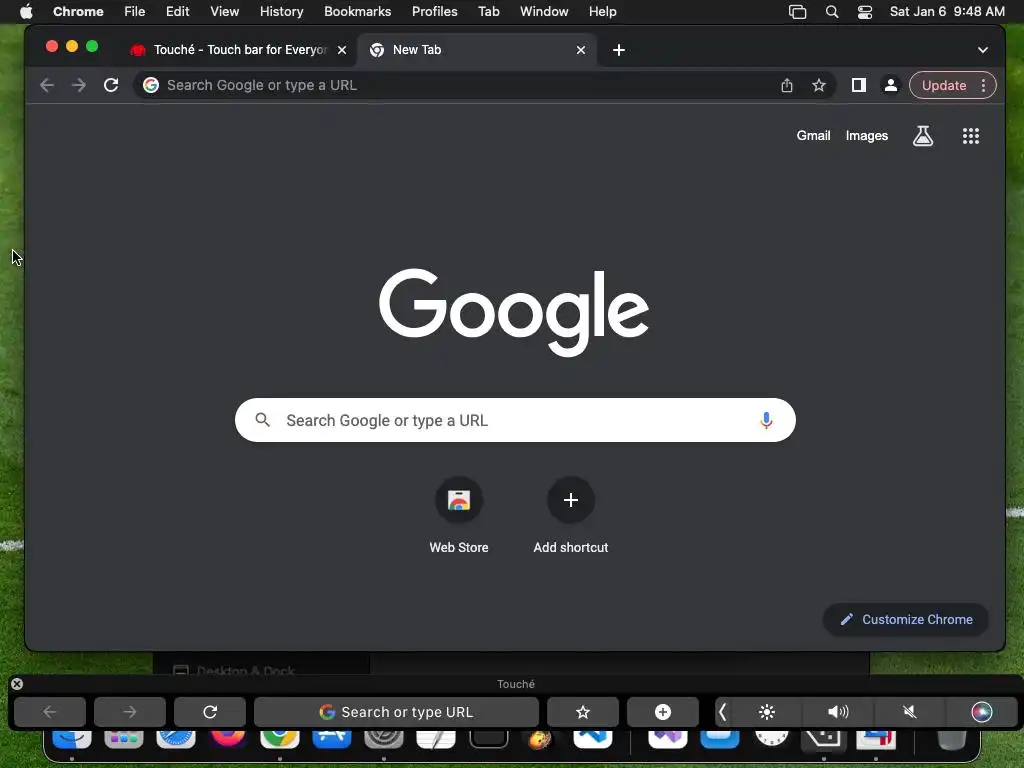
Task: Bookmark this tab with the star icon
Action: (x=819, y=85)
